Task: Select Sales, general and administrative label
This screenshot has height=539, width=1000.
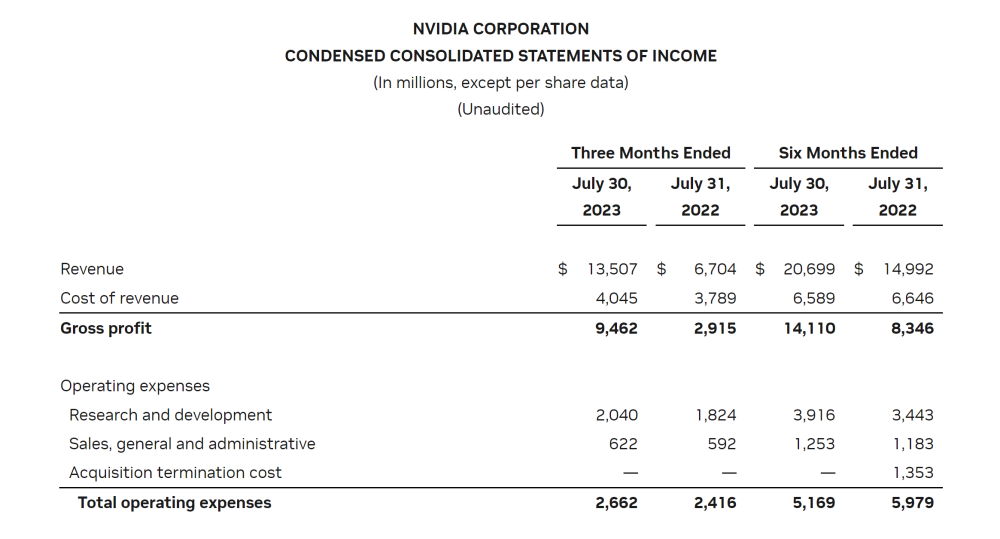Action: click(192, 444)
